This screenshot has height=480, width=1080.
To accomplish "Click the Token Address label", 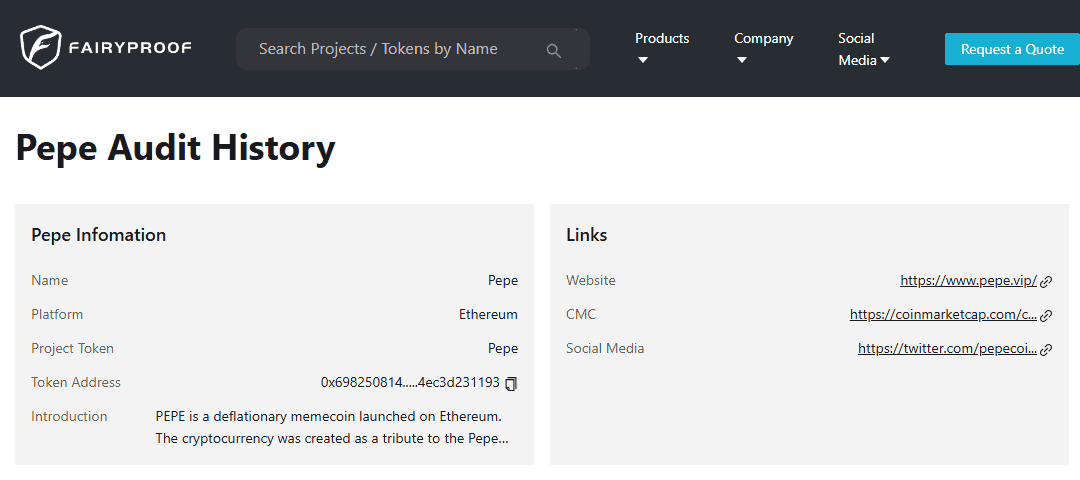I will coord(76,382).
